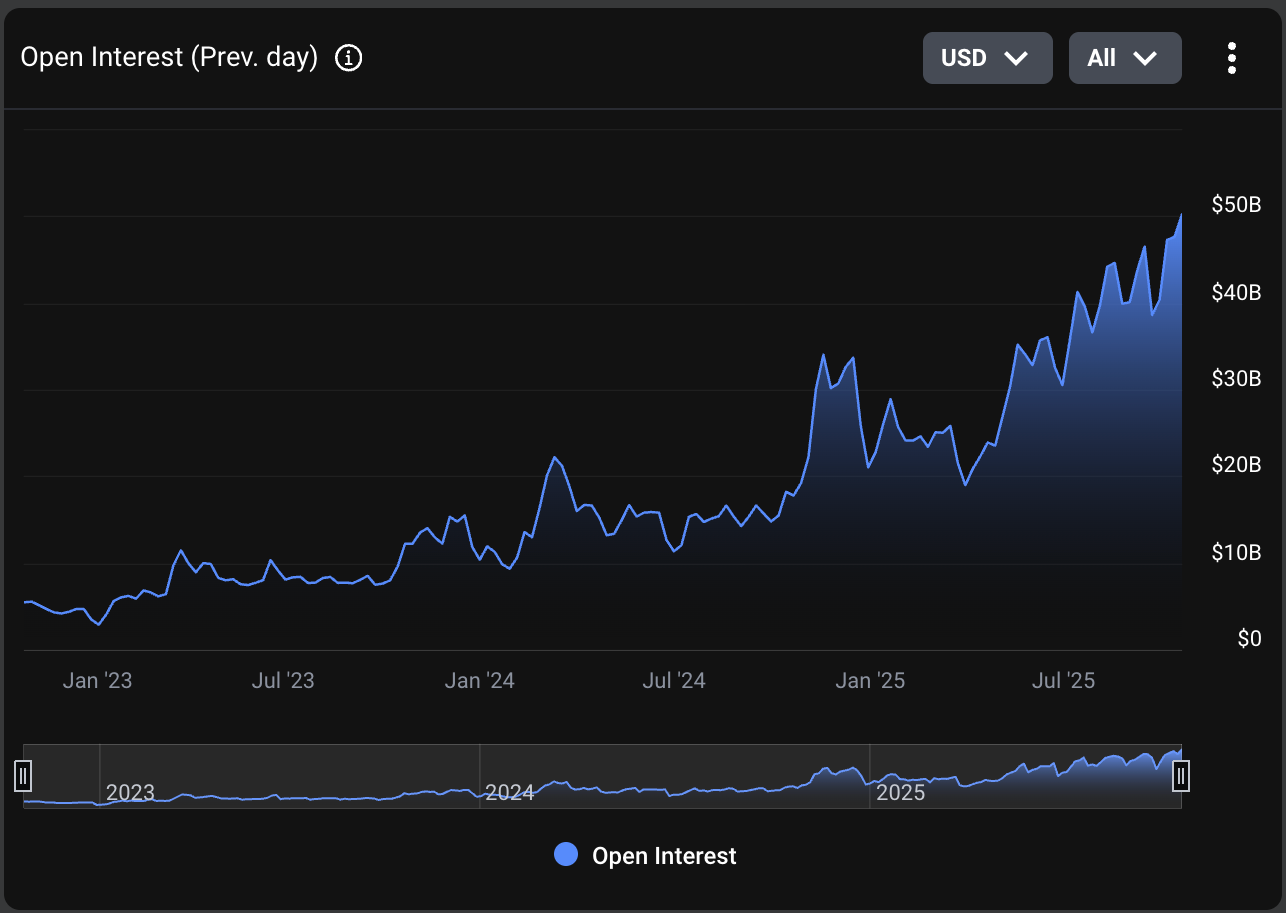Click the Open Interest (Prev. day) title

[169, 58]
